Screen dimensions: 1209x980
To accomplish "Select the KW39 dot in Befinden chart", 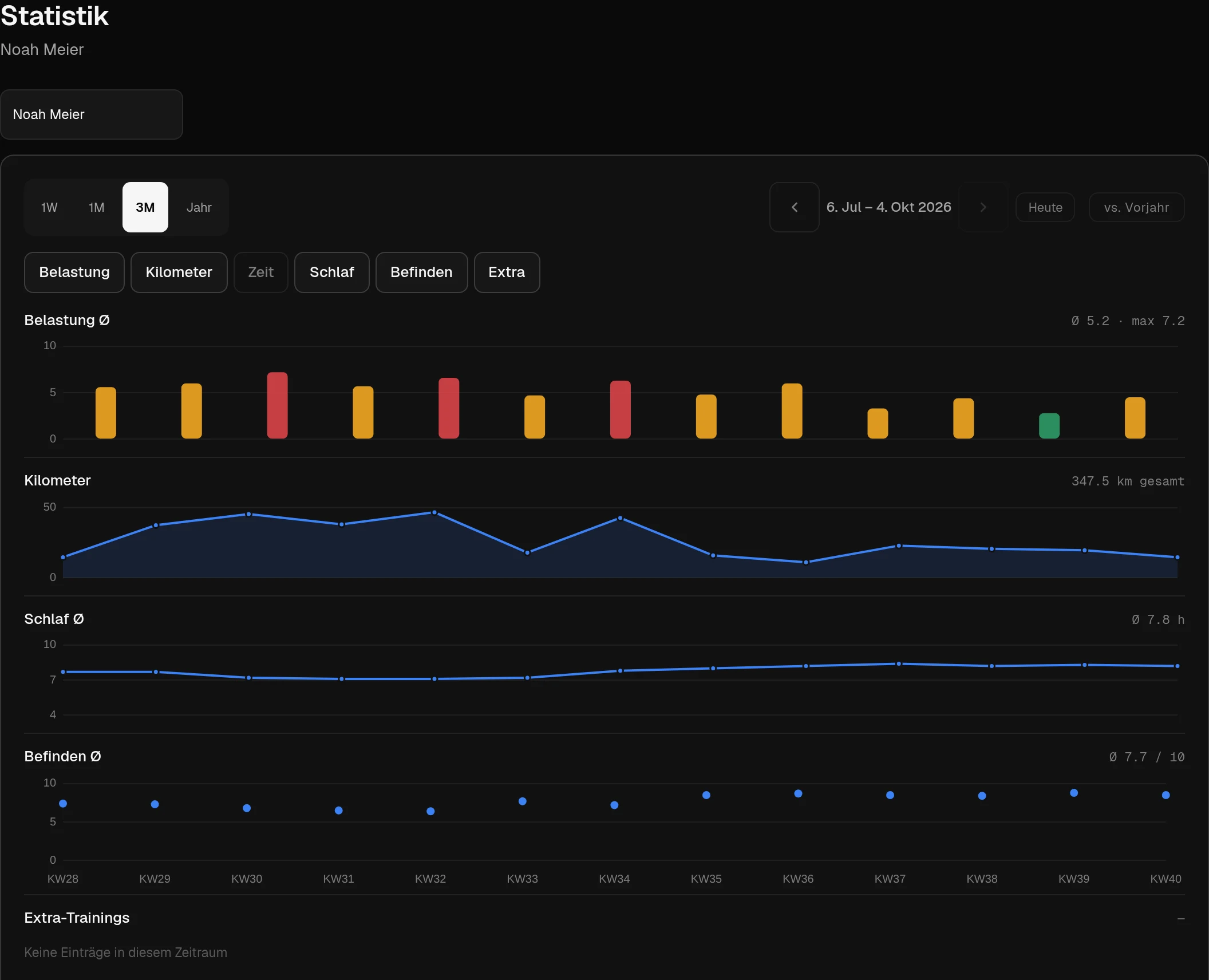I will point(1074,793).
